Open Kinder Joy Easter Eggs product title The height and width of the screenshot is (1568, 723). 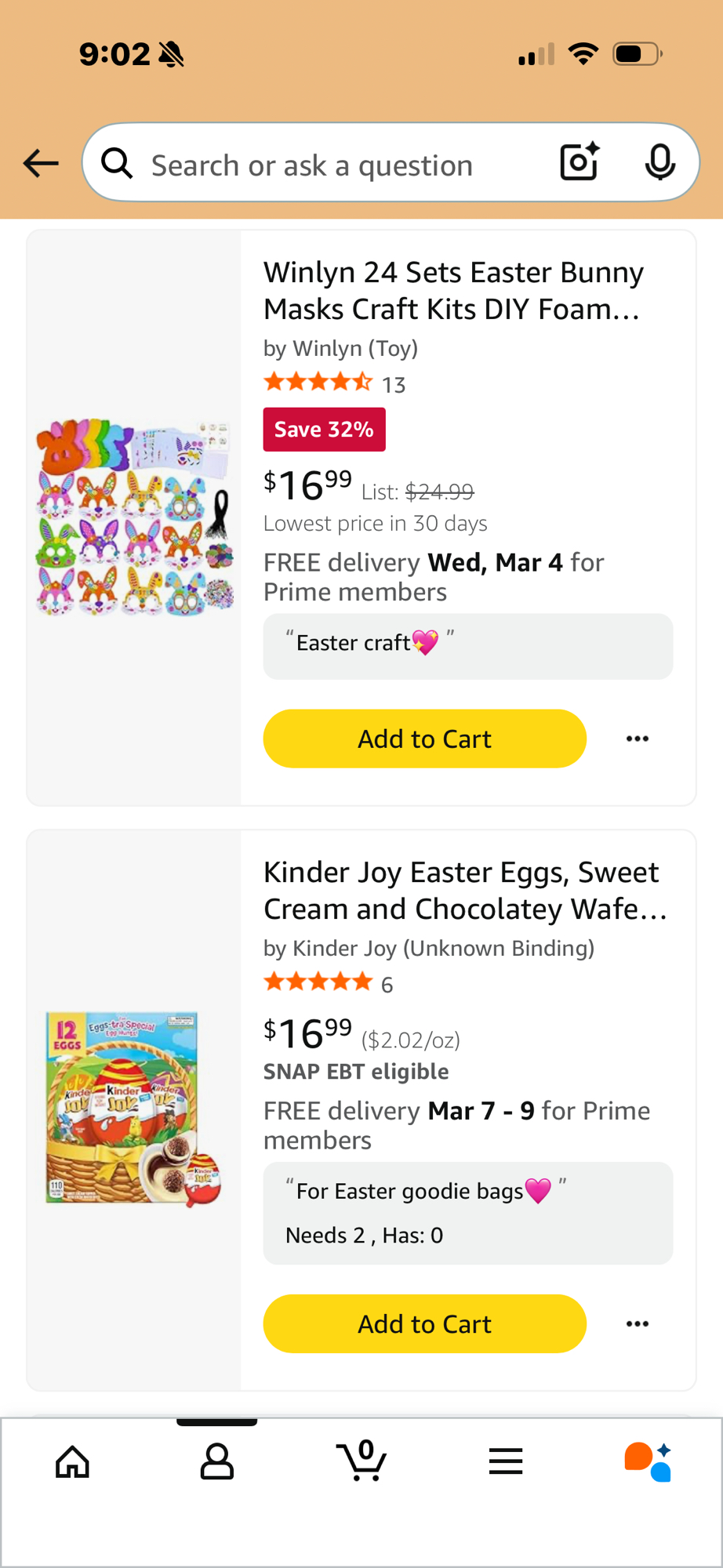[x=465, y=891]
